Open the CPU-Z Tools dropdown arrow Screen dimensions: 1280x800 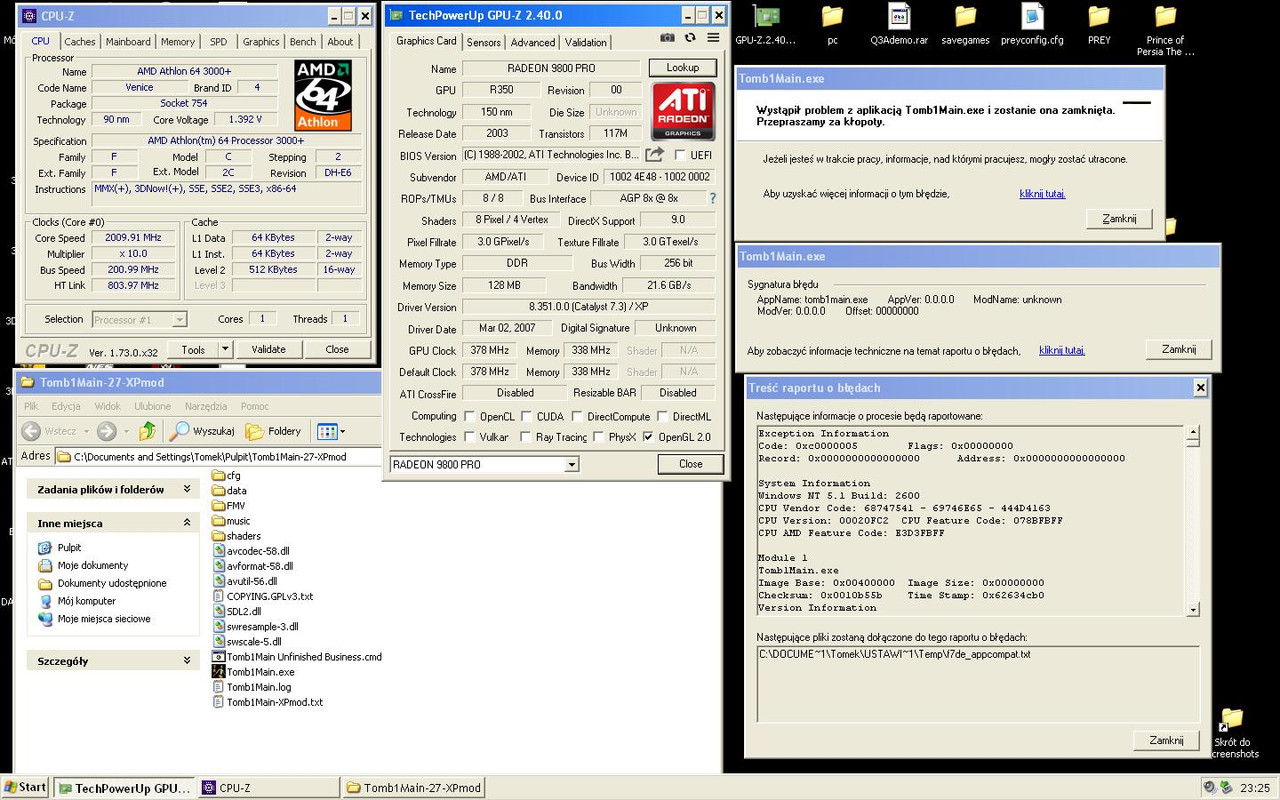coord(224,349)
